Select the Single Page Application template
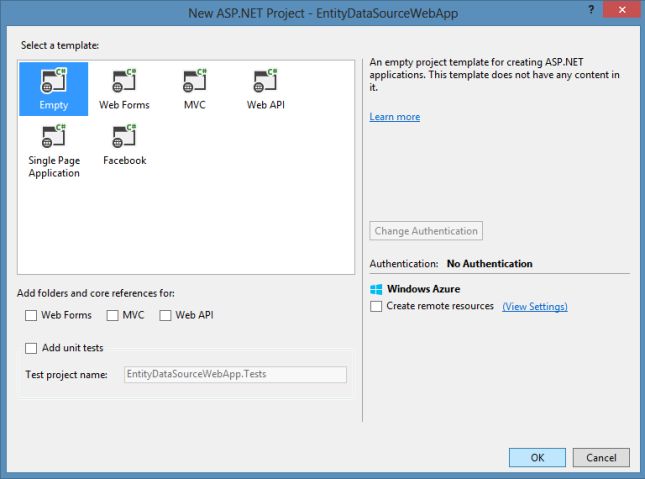This screenshot has width=645, height=479. coord(54,151)
